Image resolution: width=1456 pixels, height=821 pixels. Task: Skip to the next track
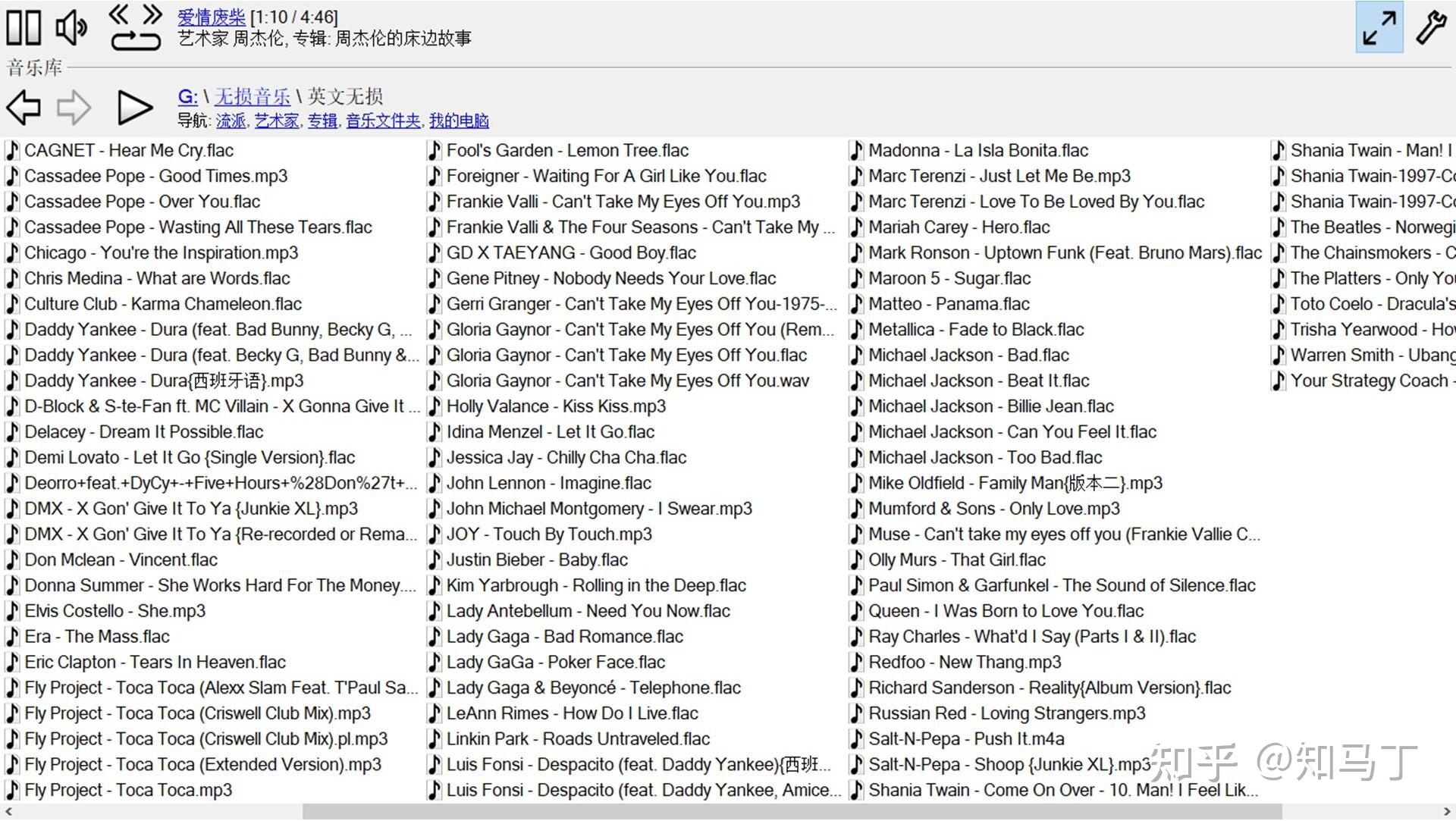(152, 14)
